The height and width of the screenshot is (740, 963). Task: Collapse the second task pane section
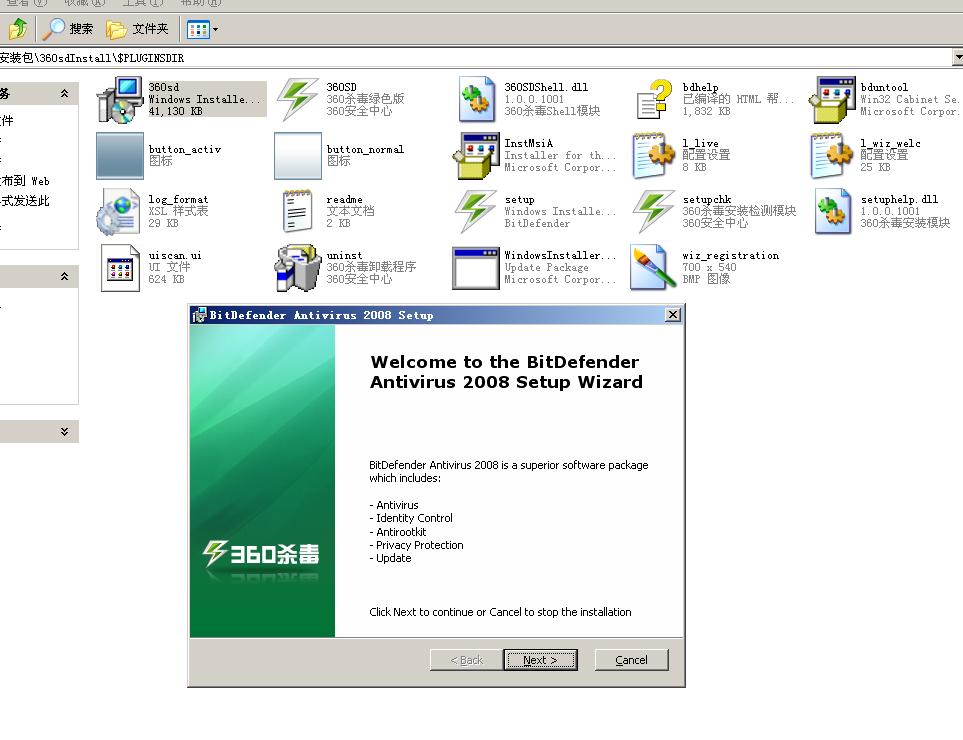64,276
